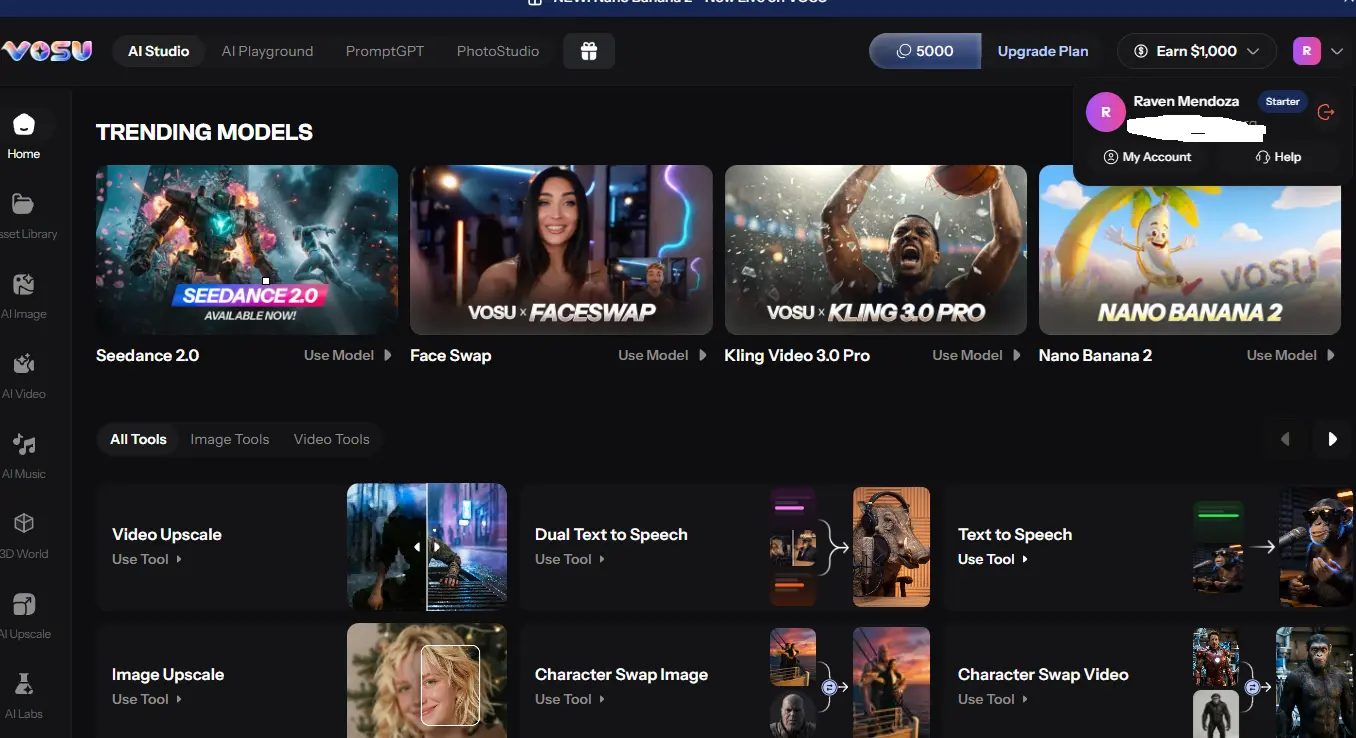Image resolution: width=1356 pixels, height=738 pixels.
Task: Click the Video Upscale tool title
Action: click(167, 534)
